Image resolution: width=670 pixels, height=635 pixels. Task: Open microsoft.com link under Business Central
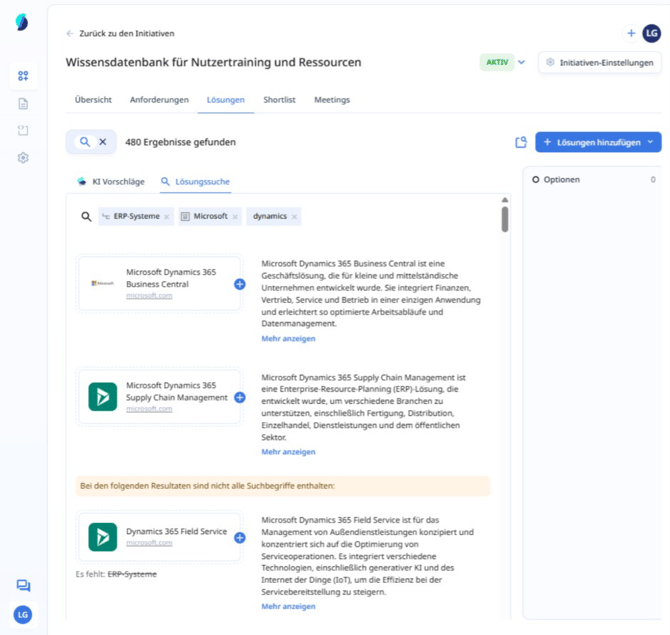click(149, 296)
